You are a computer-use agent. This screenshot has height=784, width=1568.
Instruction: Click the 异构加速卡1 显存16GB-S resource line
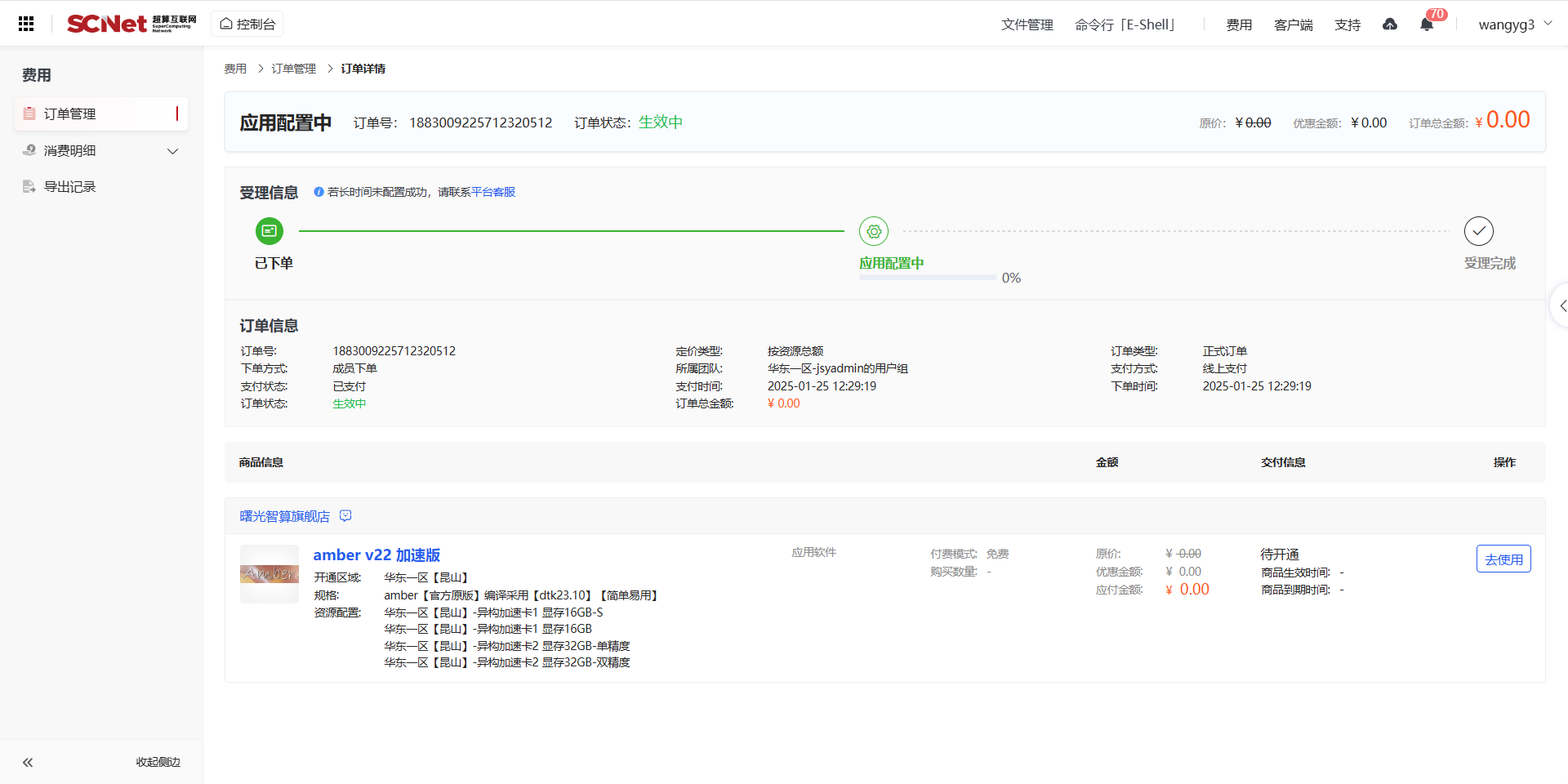[493, 612]
